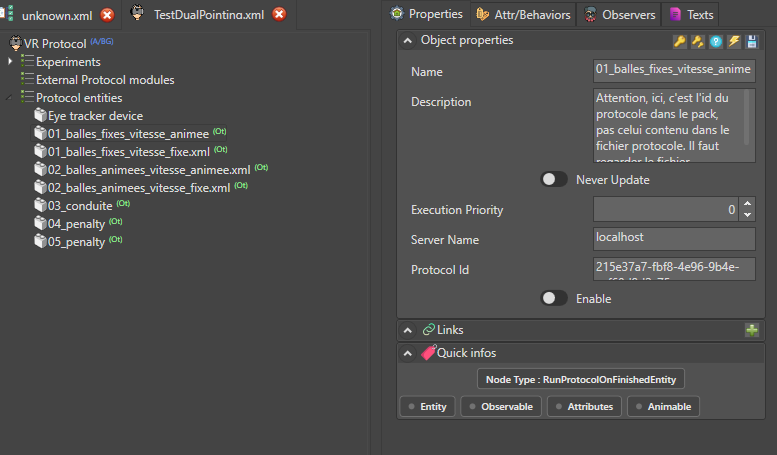This screenshot has height=455, width=777.
Task: Click the list icon beside External Protocol modules
Action: [x=28, y=79]
